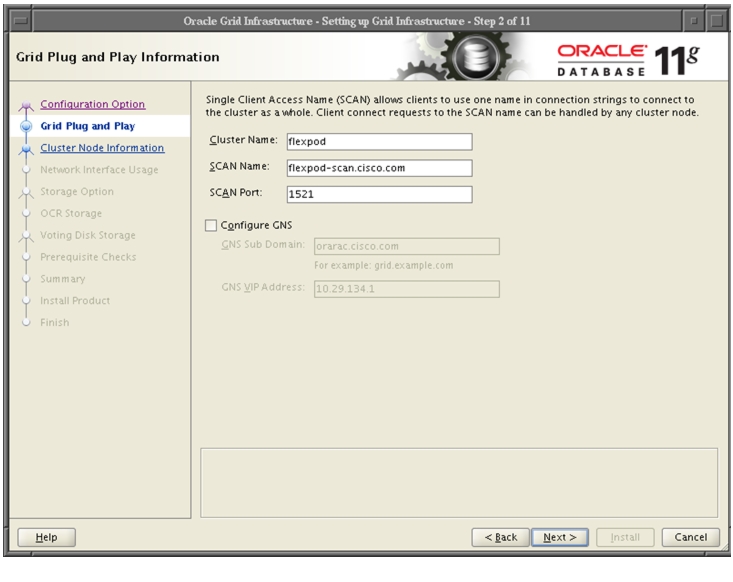The image size is (733, 582).
Task: Click the SCAN Port label
Action: 236,193
